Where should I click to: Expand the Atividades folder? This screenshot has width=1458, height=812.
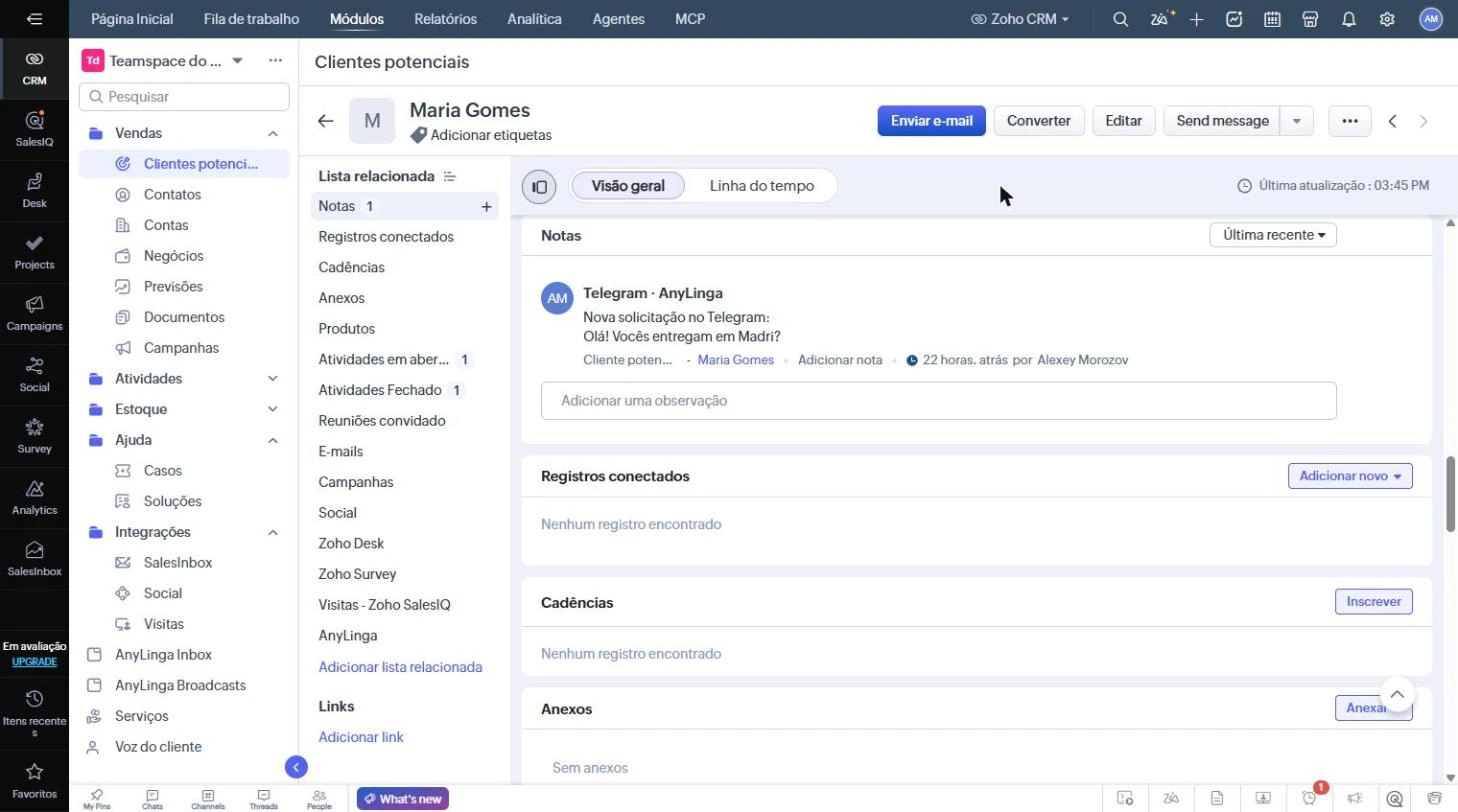[272, 379]
